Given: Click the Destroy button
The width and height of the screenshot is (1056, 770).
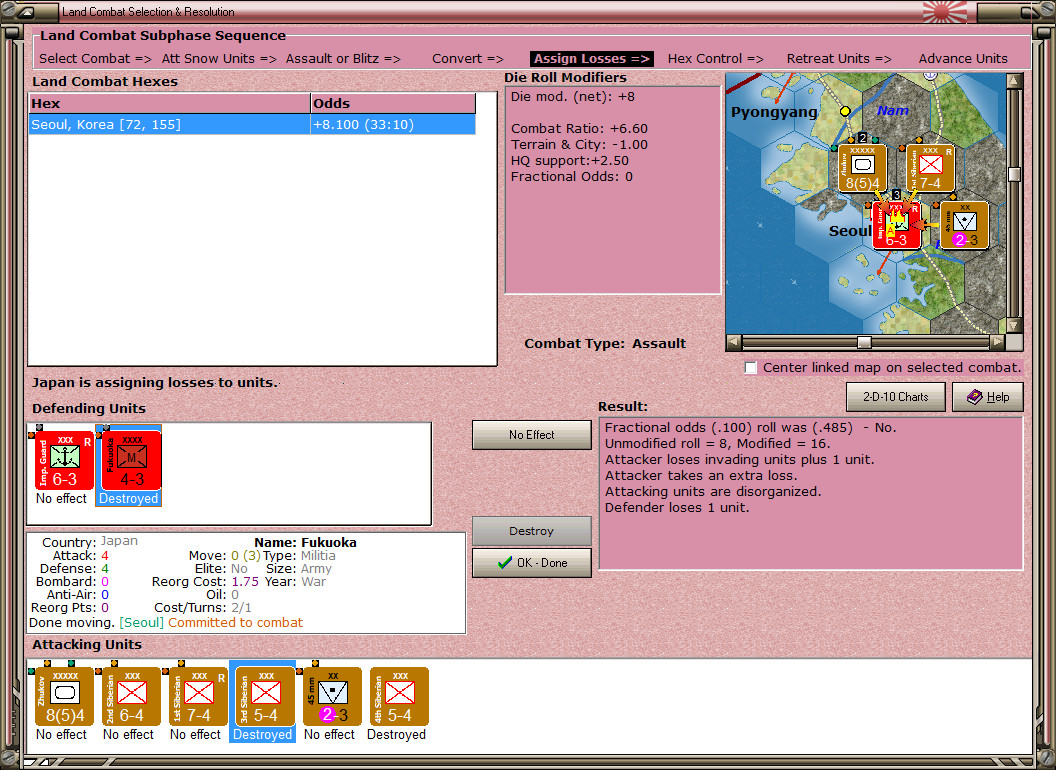Looking at the screenshot, I should (x=531, y=531).
